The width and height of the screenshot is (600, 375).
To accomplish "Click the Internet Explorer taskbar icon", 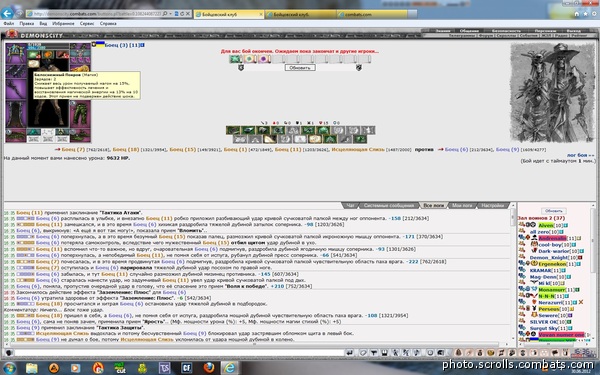I will [230, 368].
